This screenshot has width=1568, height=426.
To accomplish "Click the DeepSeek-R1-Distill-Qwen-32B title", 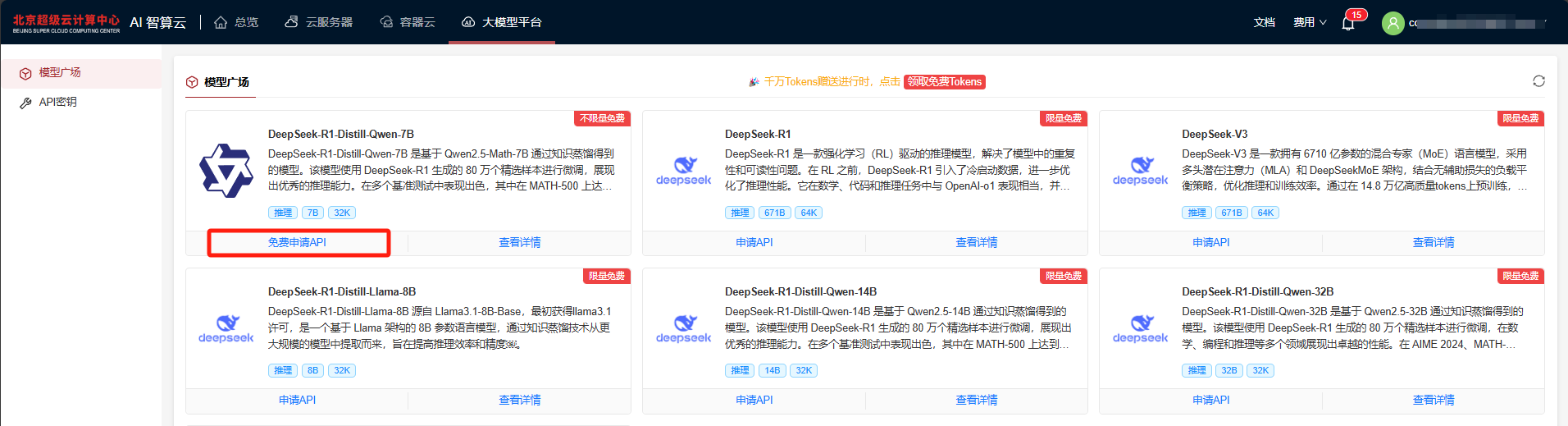I will pyautogui.click(x=1258, y=292).
